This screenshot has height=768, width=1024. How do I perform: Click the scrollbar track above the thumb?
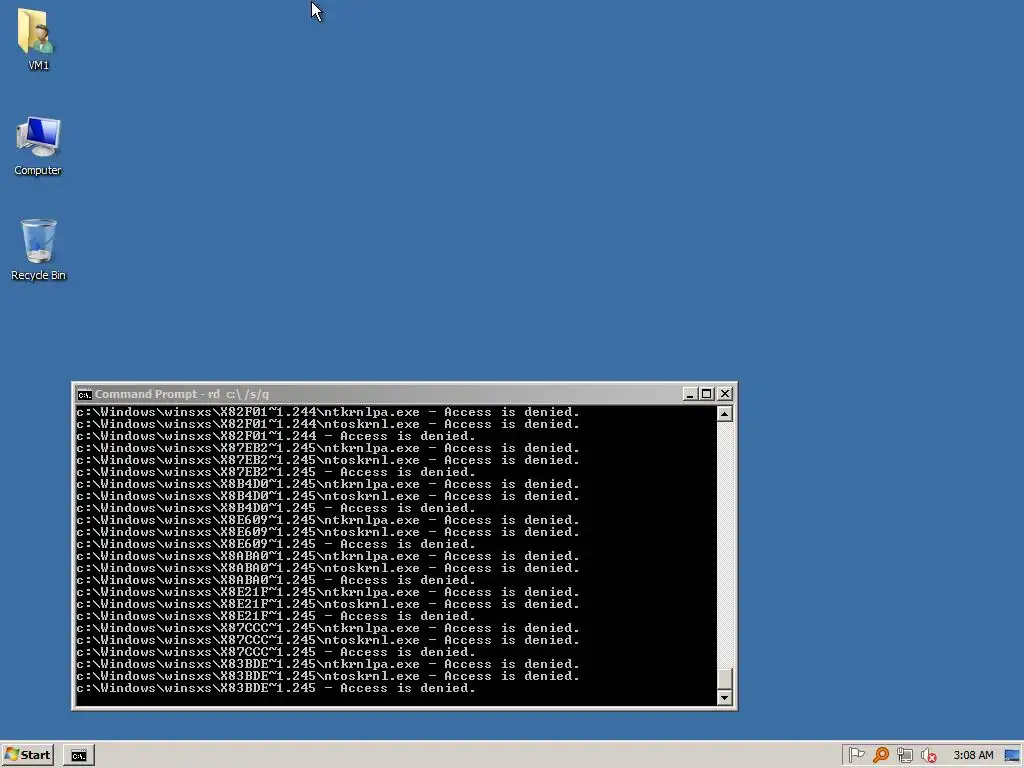tap(724, 545)
